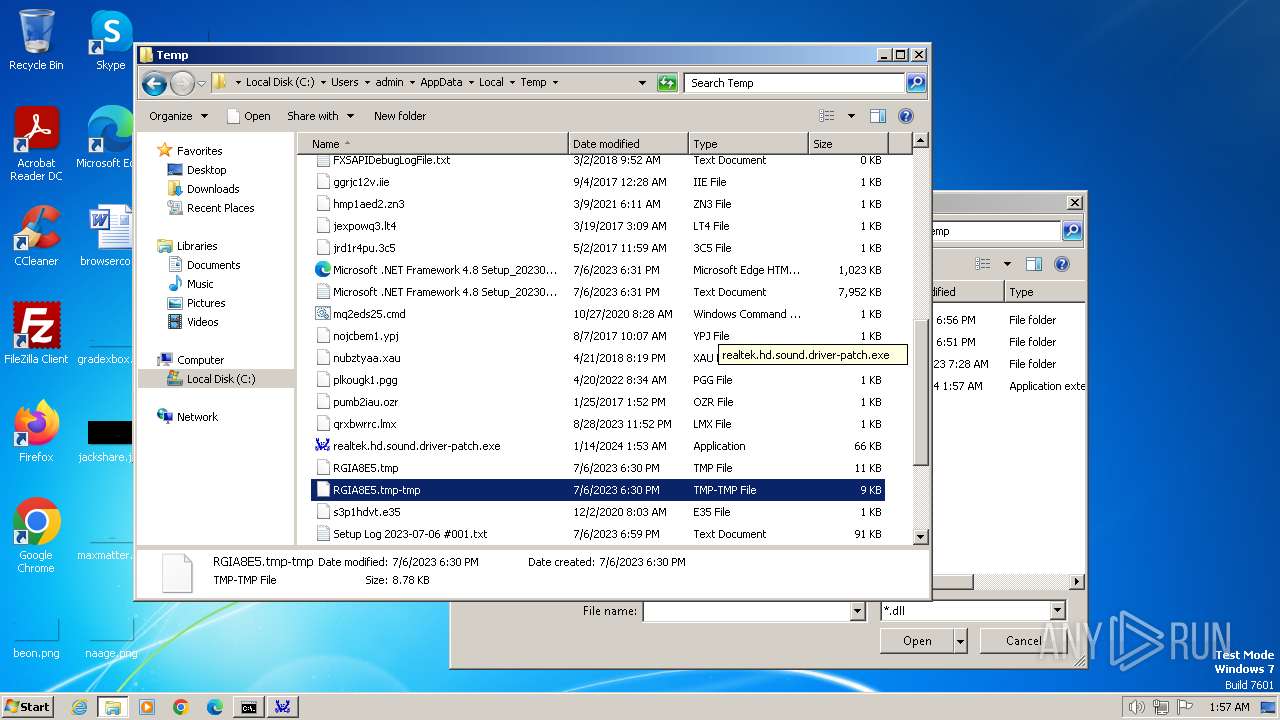Select FXSAPIDebugLogFile.txt file
Screen dimensions: 1280x720
(x=598, y=160)
